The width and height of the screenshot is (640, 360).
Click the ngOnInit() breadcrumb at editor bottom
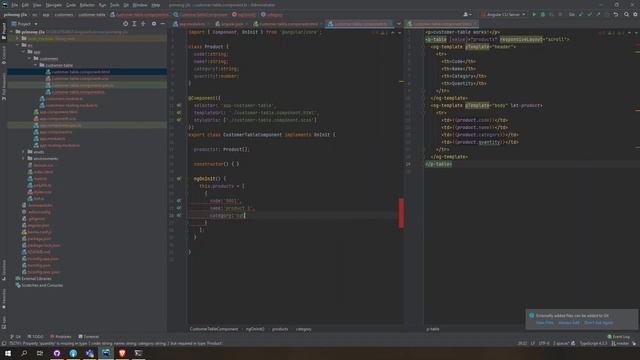[x=255, y=329]
